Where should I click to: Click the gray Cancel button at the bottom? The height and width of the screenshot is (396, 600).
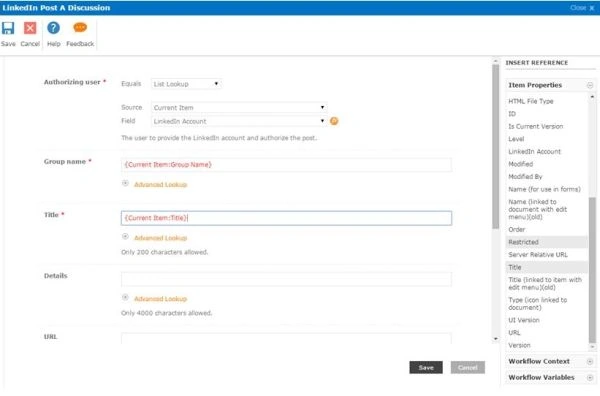468,367
